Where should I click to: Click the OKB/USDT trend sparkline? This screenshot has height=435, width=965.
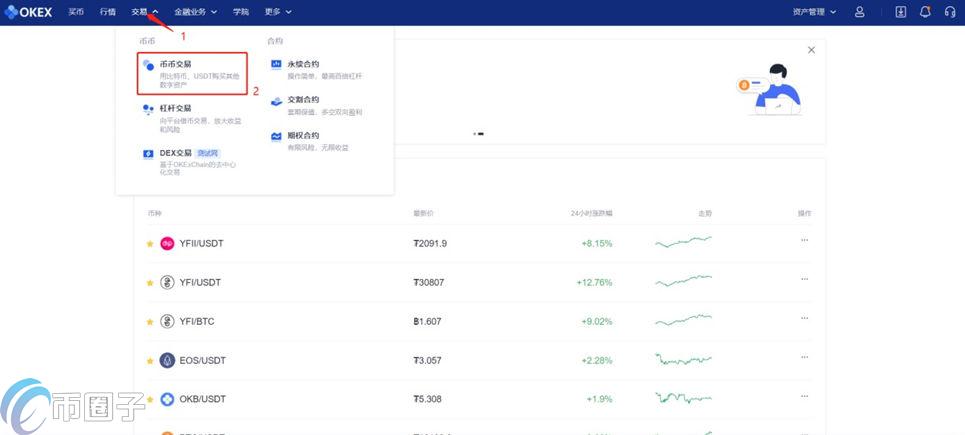[x=683, y=397]
